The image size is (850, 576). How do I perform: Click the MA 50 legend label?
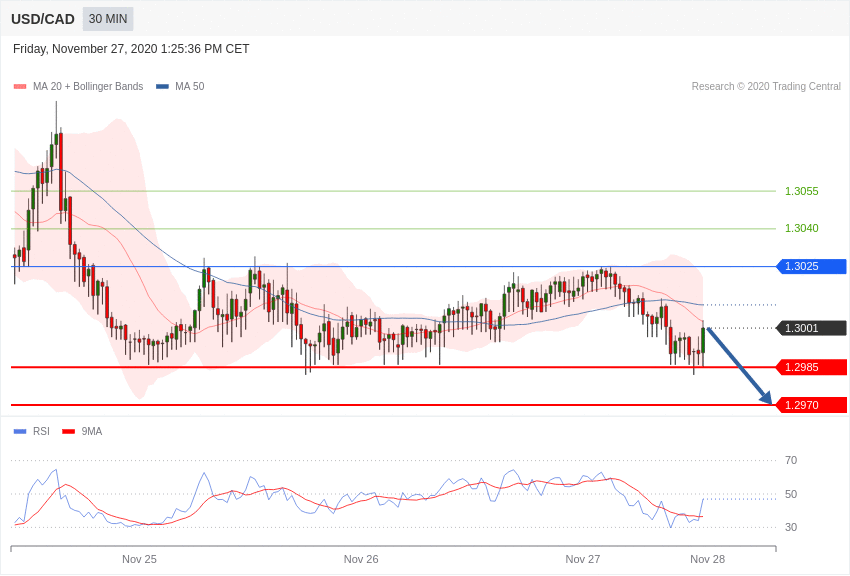pos(190,87)
